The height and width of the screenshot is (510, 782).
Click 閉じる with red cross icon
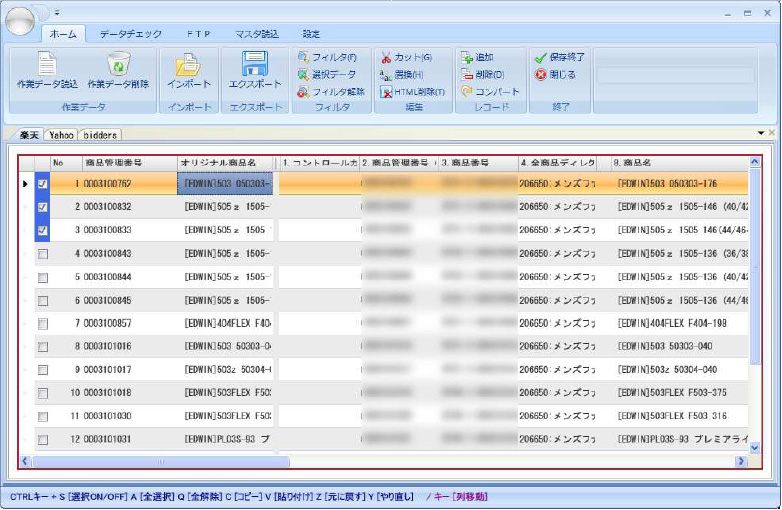556,75
